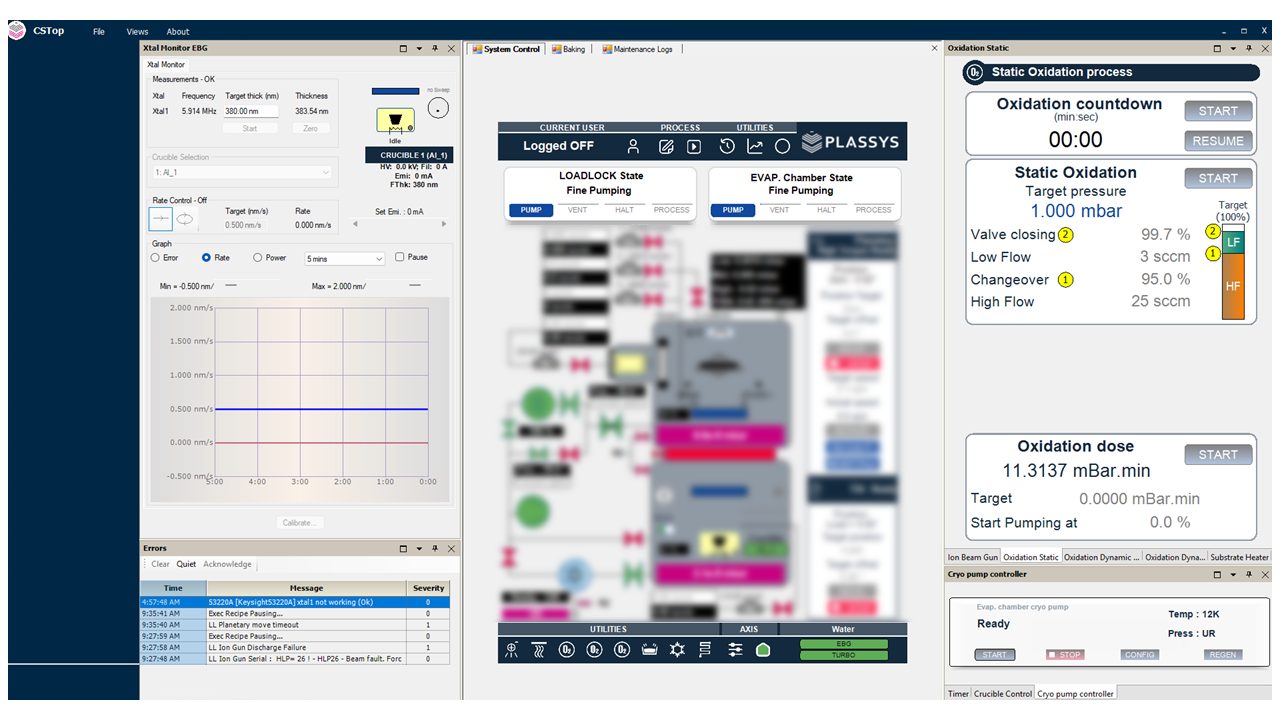
Task: Click the green home axis icon
Action: tap(763, 650)
